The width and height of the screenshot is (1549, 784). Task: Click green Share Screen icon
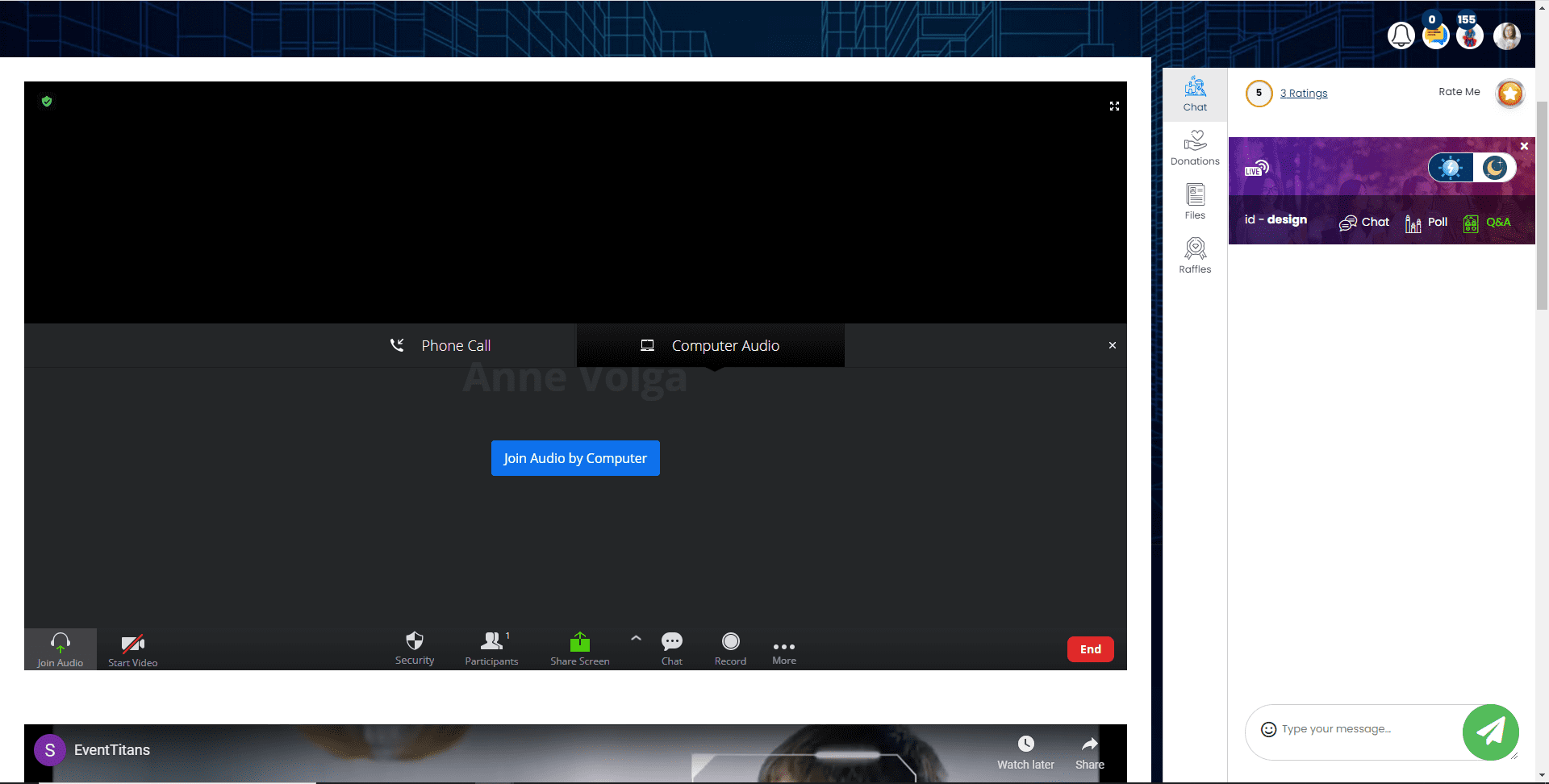(x=580, y=643)
